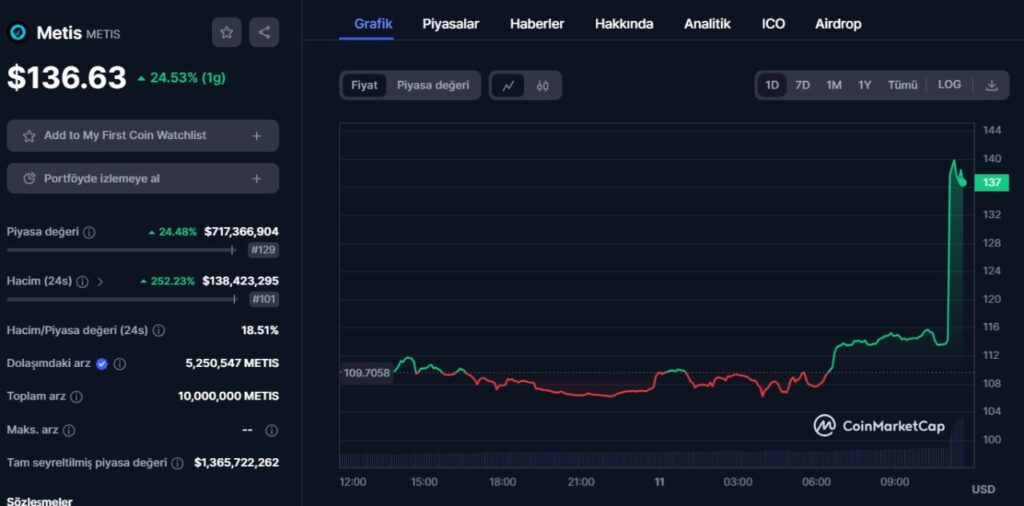
Task: Click plus icon on Portföyde izlemeye al
Action: point(257,179)
